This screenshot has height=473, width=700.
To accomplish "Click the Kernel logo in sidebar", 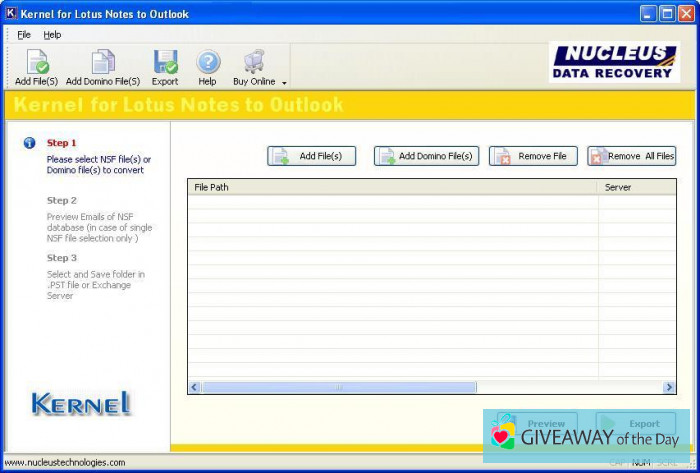I will (x=82, y=403).
